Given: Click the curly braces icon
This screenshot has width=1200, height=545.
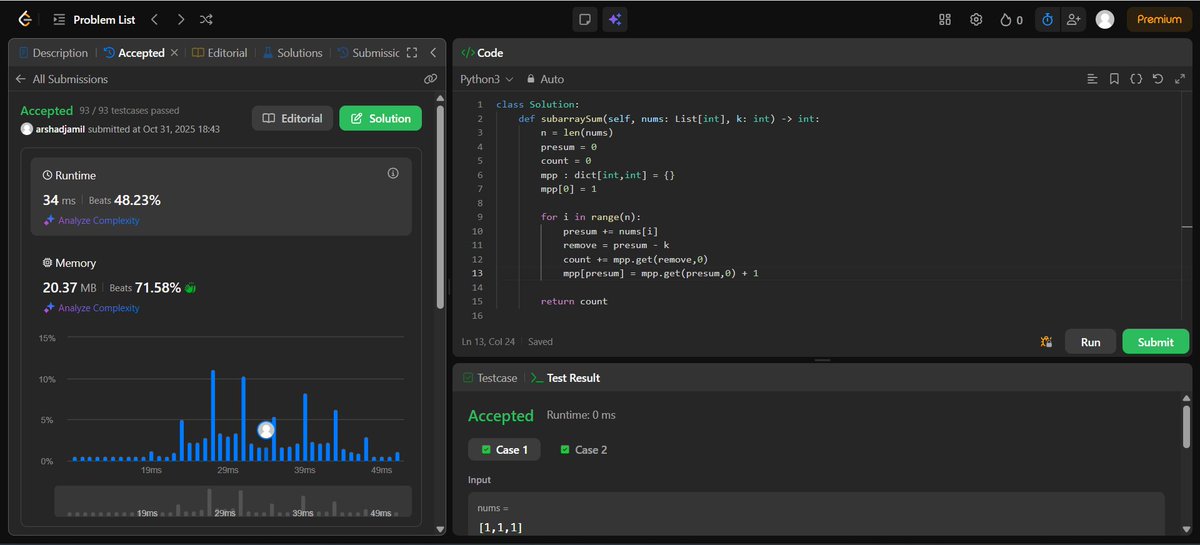Looking at the screenshot, I should 1136,78.
